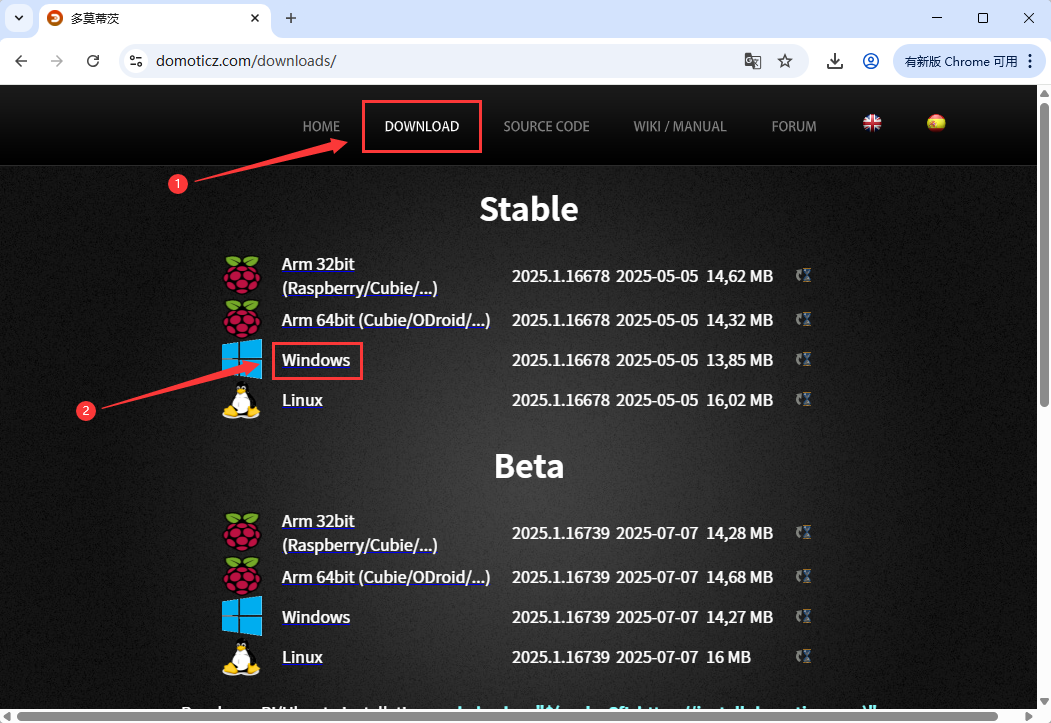This screenshot has width=1051, height=723.
Task: Click the horizontal scrollbar thumb
Action: (507, 717)
